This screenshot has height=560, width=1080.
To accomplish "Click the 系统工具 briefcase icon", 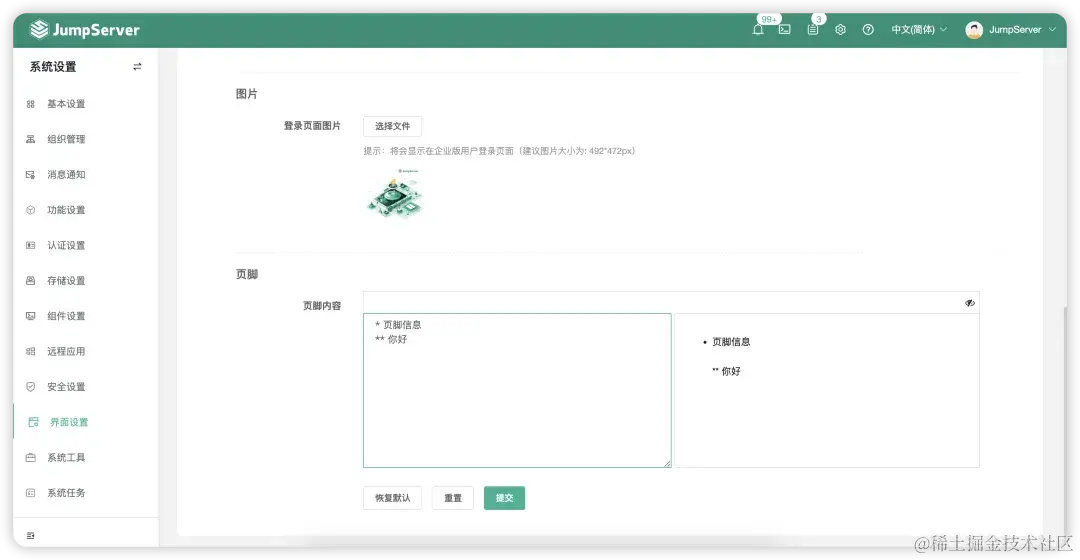I will [30, 457].
